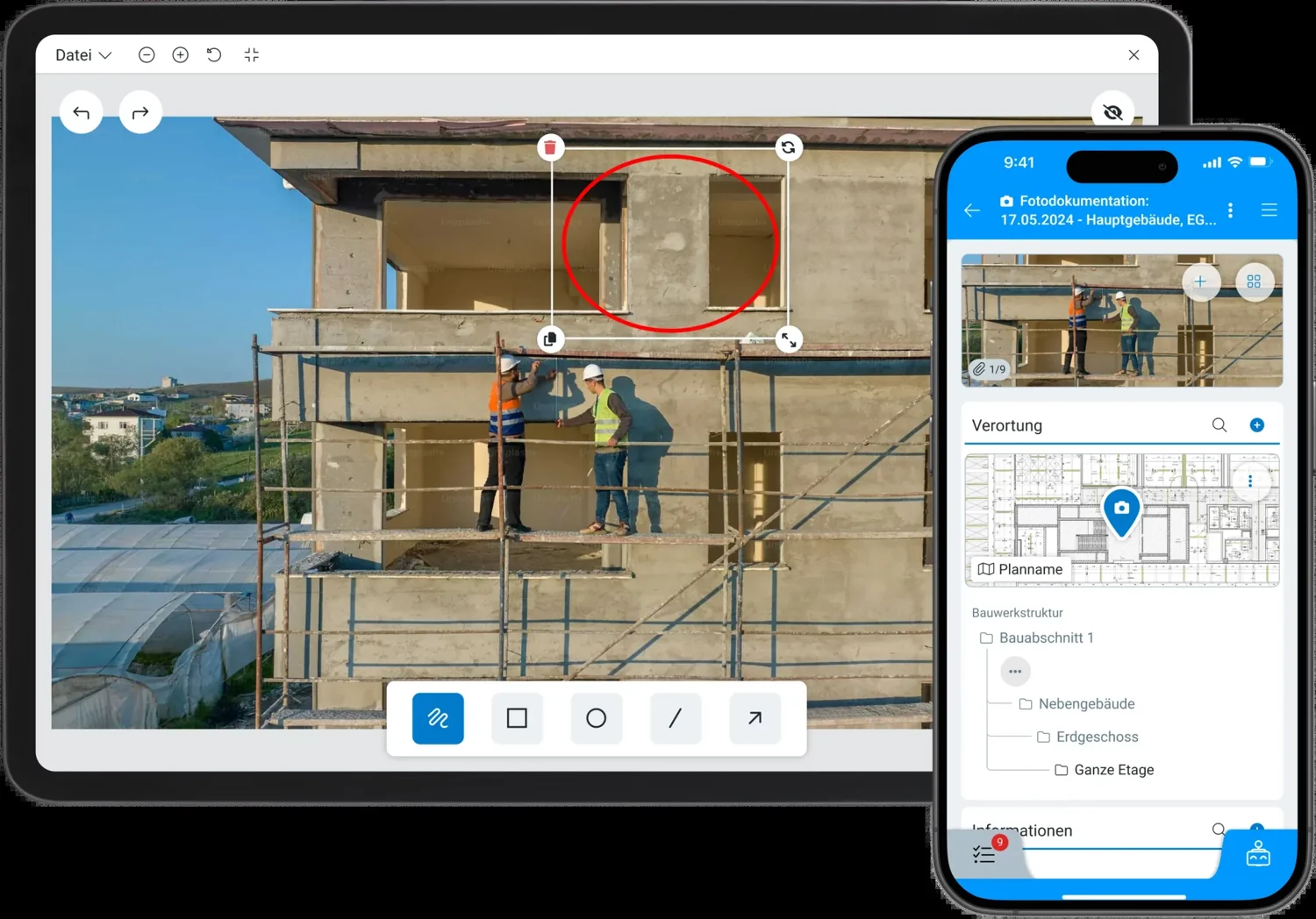Viewport: 1316px width, 919px height.
Task: Close the tablet image editor
Action: tap(1134, 55)
